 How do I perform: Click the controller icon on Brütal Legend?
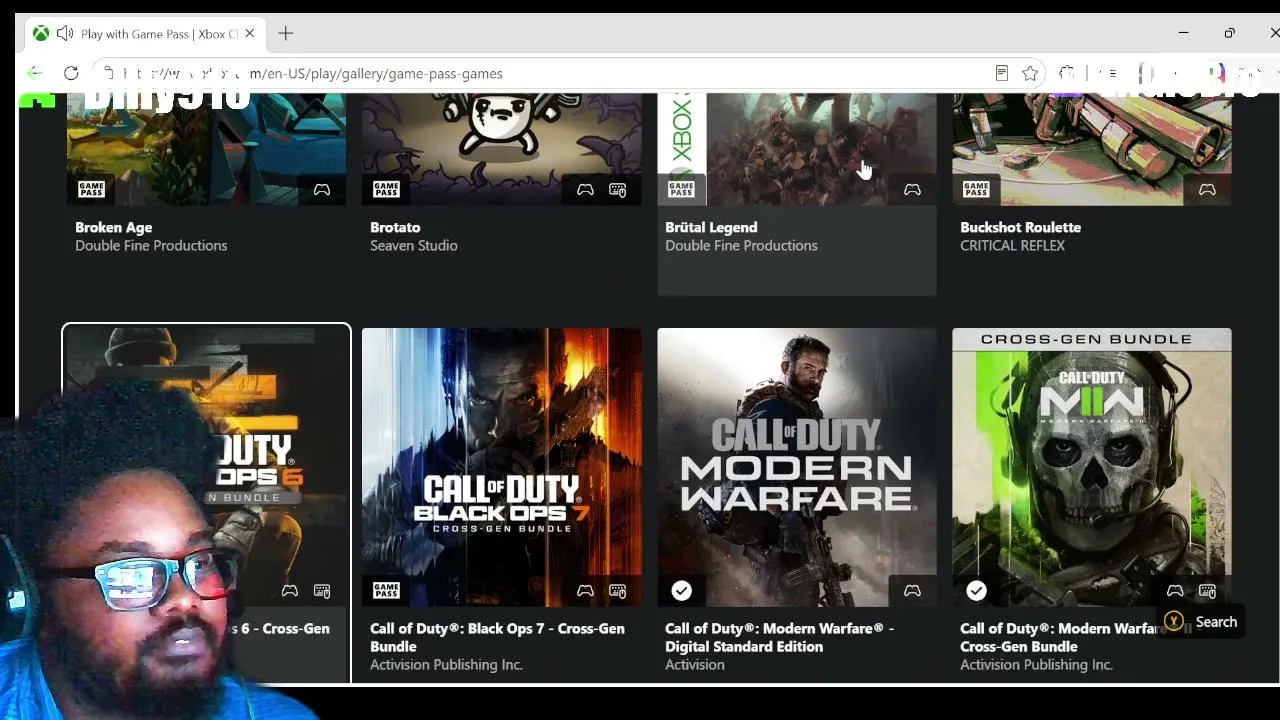pyautogui.click(x=912, y=189)
